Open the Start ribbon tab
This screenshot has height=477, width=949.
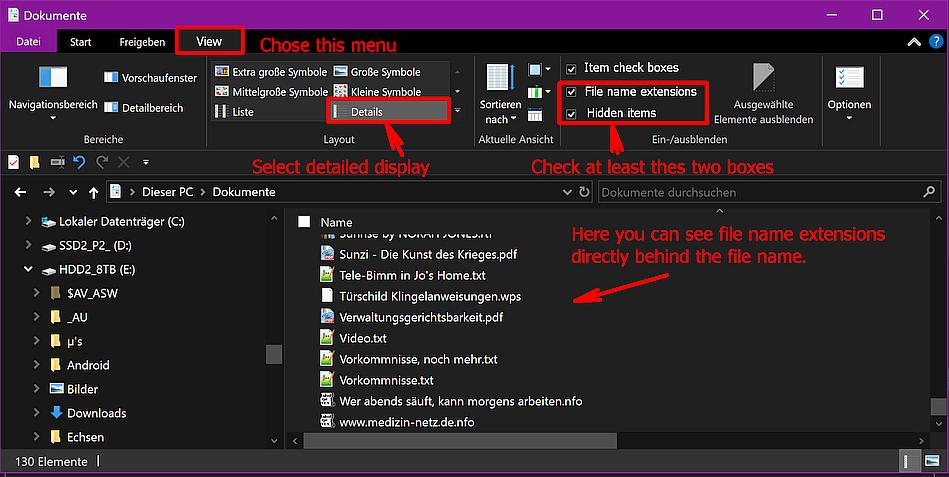pos(81,42)
